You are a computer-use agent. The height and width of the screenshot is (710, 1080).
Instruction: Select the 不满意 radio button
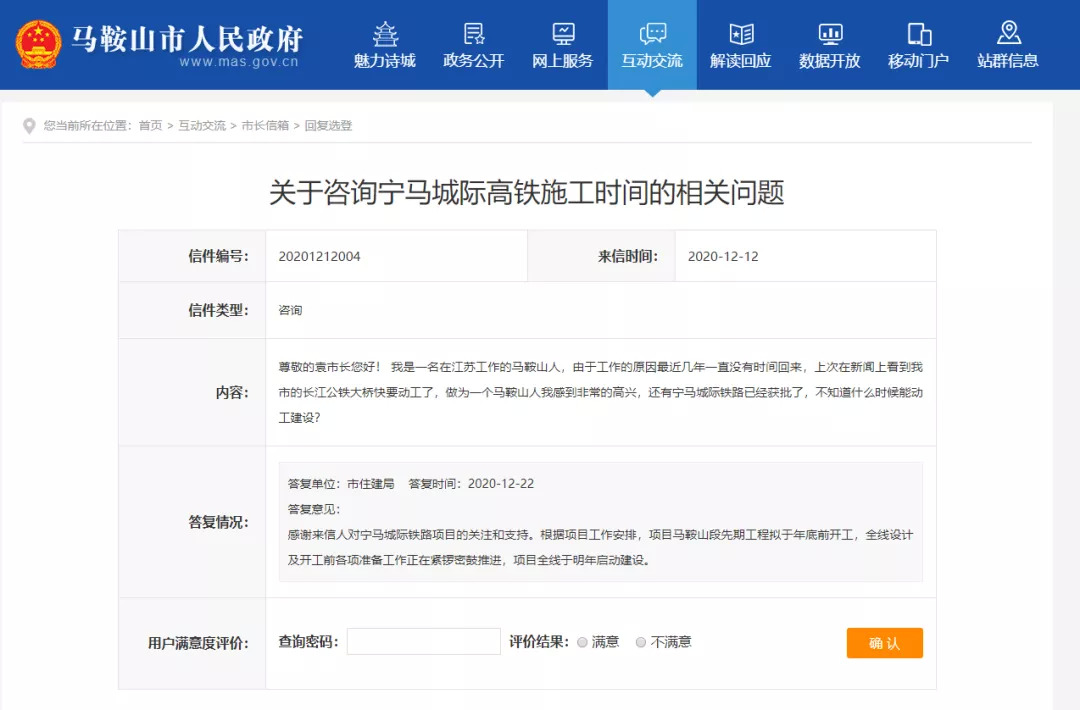(x=641, y=642)
